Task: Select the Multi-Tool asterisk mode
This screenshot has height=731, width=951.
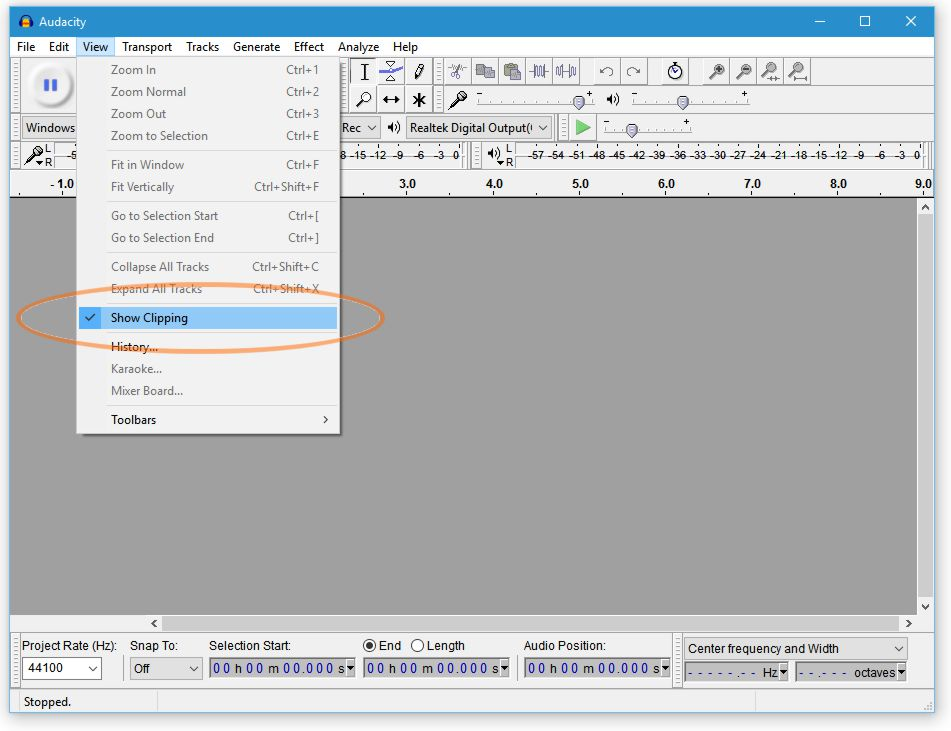Action: point(418,99)
